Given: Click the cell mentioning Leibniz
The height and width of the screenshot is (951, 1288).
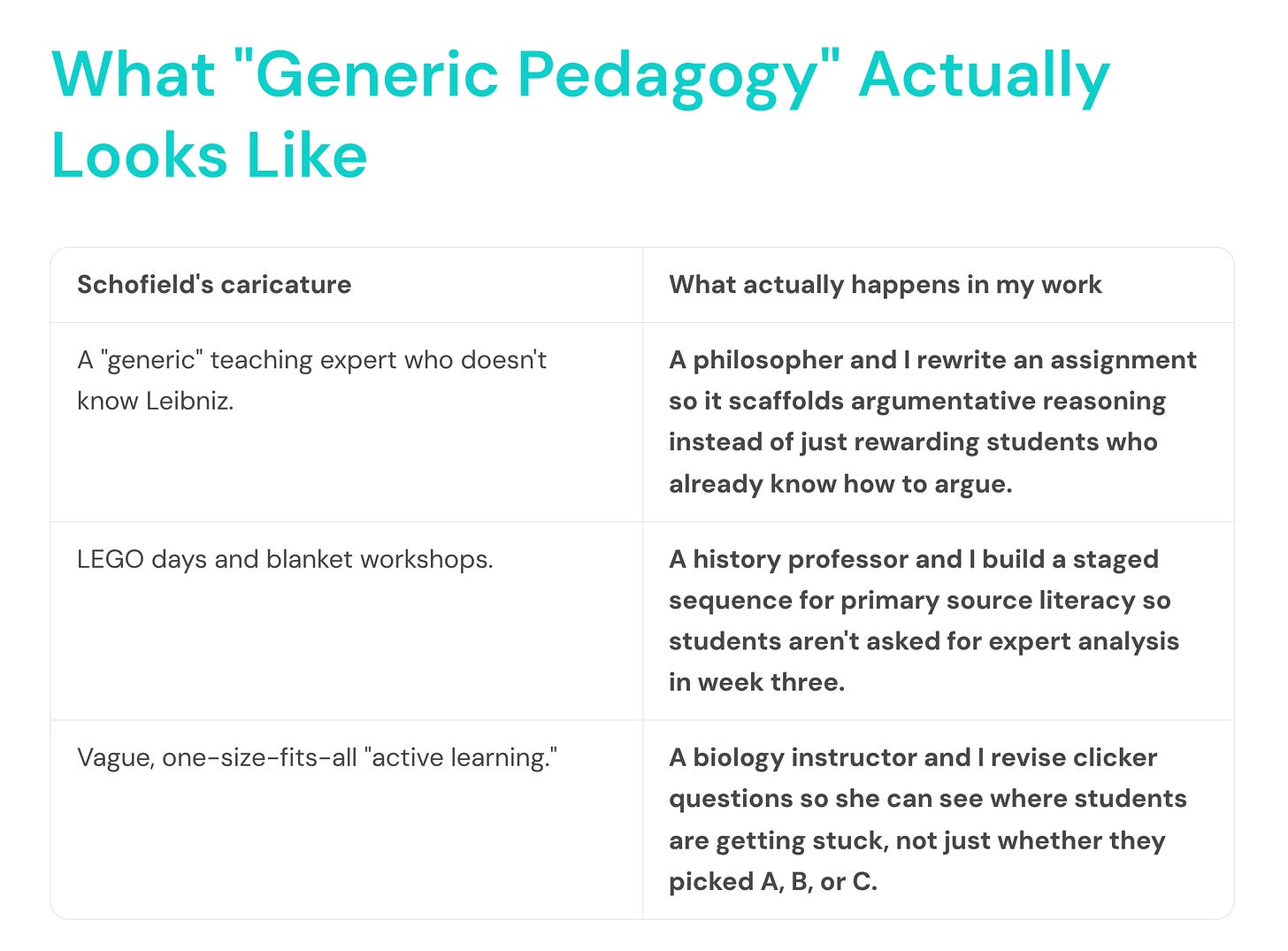Looking at the screenshot, I should [347, 422].
